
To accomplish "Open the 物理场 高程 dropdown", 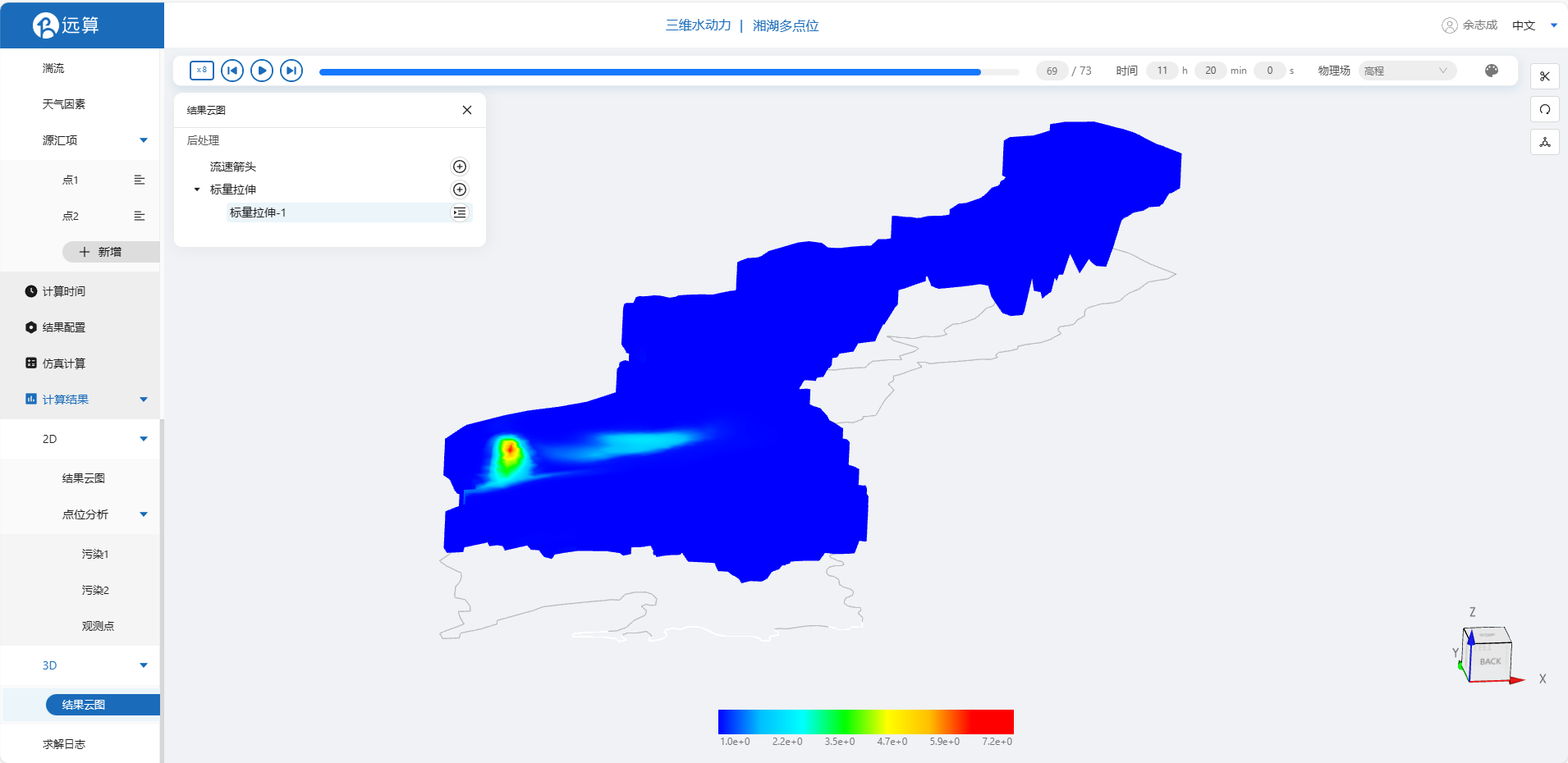I will pos(1407,71).
